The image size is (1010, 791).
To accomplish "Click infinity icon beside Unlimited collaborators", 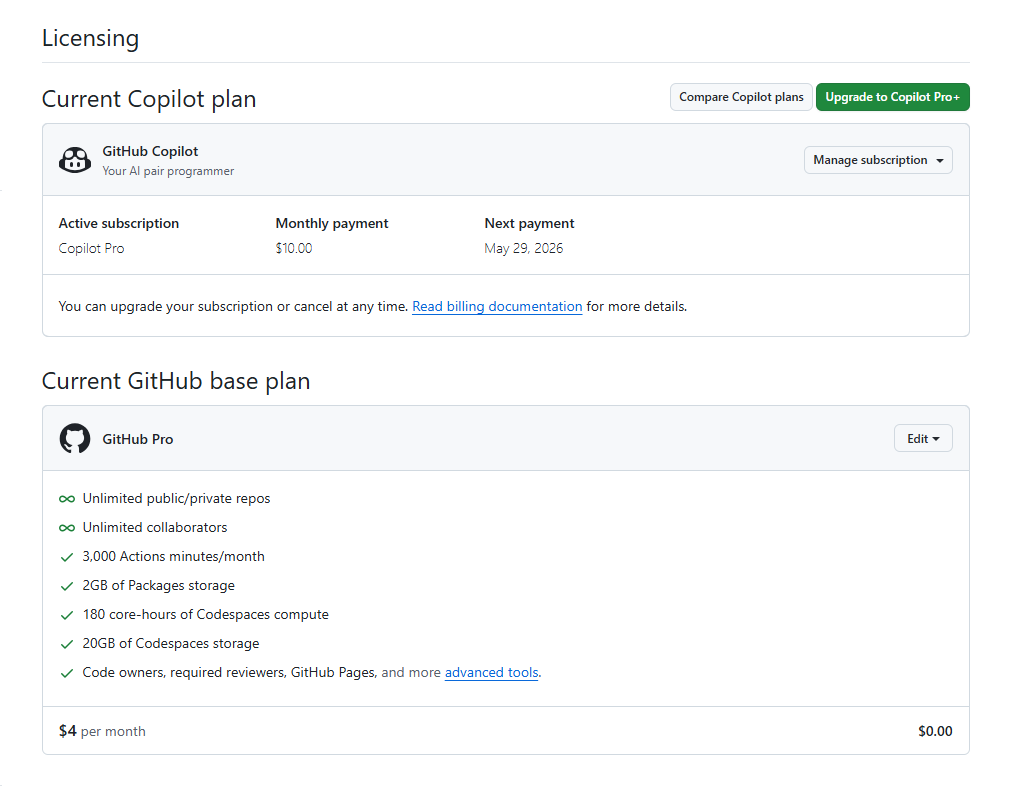I will point(67,528).
